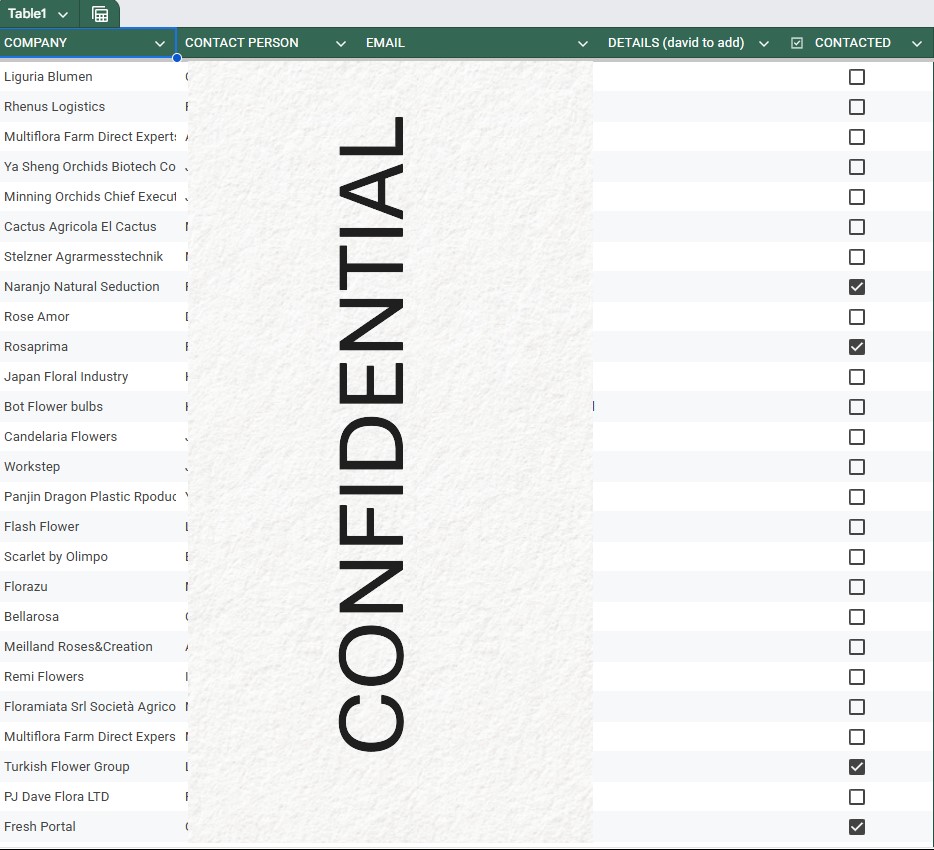Tick the Remi Flowers contacted checkbox
934x850 pixels.
pos(857,677)
